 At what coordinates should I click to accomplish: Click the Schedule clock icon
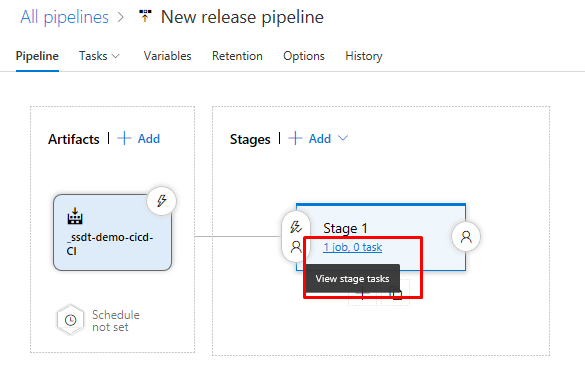71,320
